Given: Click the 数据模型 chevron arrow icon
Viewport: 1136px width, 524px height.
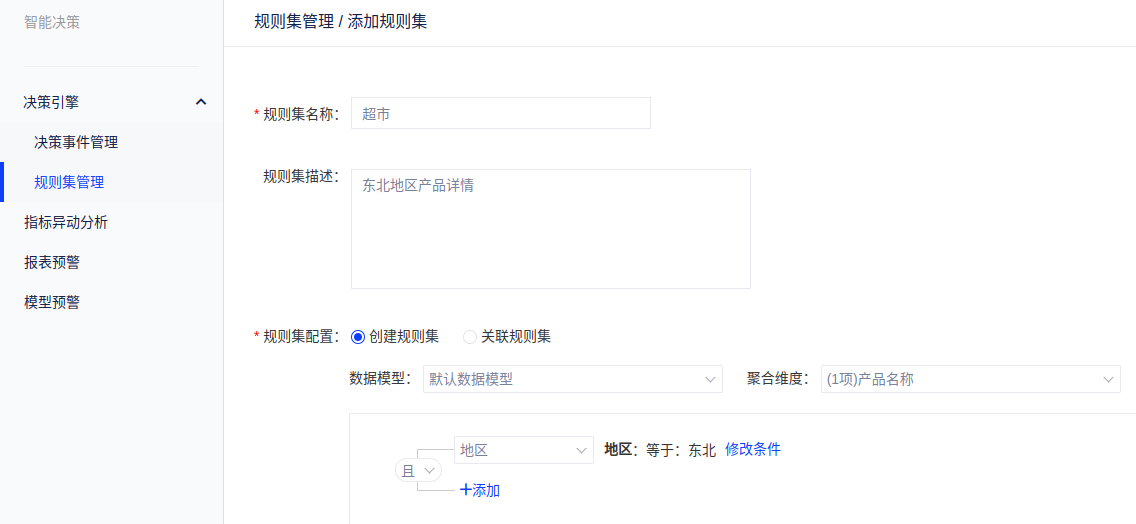Looking at the screenshot, I should (x=710, y=379).
